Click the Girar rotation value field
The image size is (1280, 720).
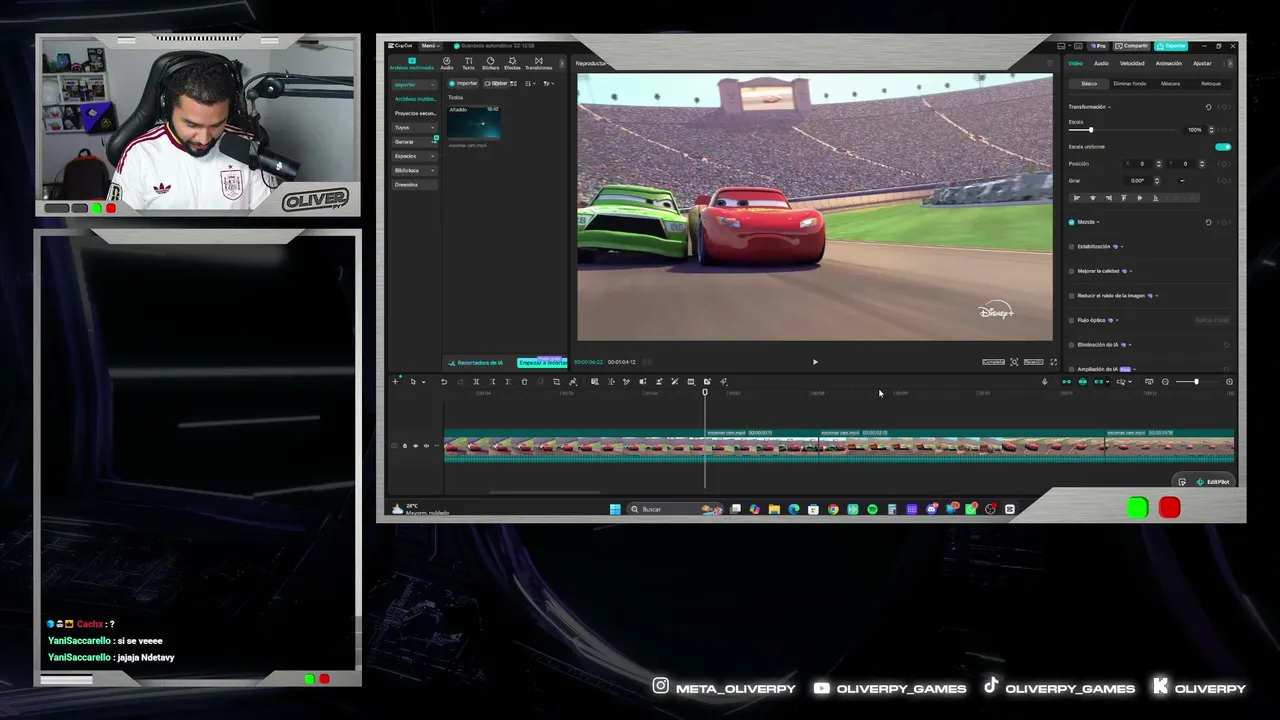point(1137,181)
